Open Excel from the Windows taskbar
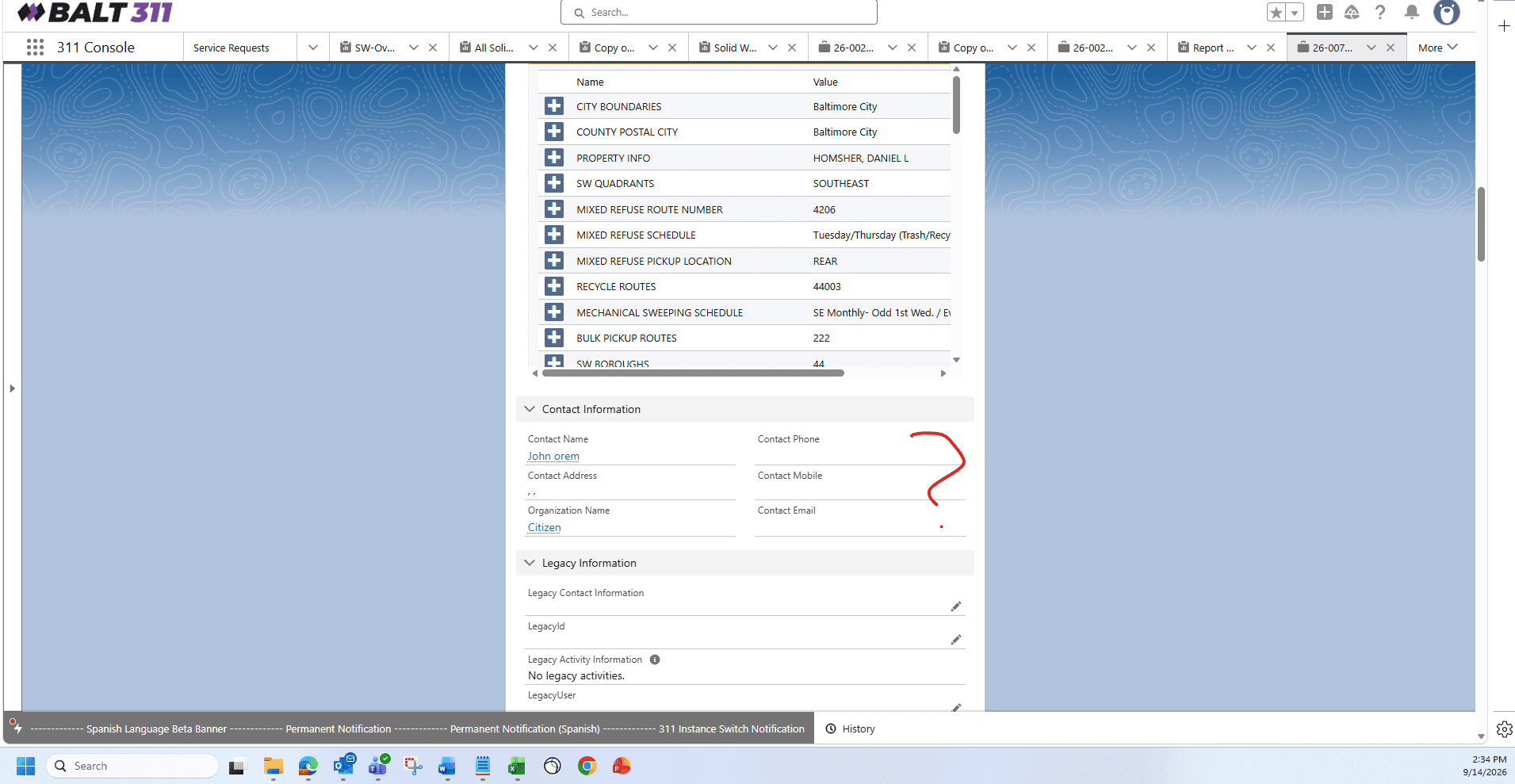This screenshot has width=1515, height=784. [x=517, y=766]
